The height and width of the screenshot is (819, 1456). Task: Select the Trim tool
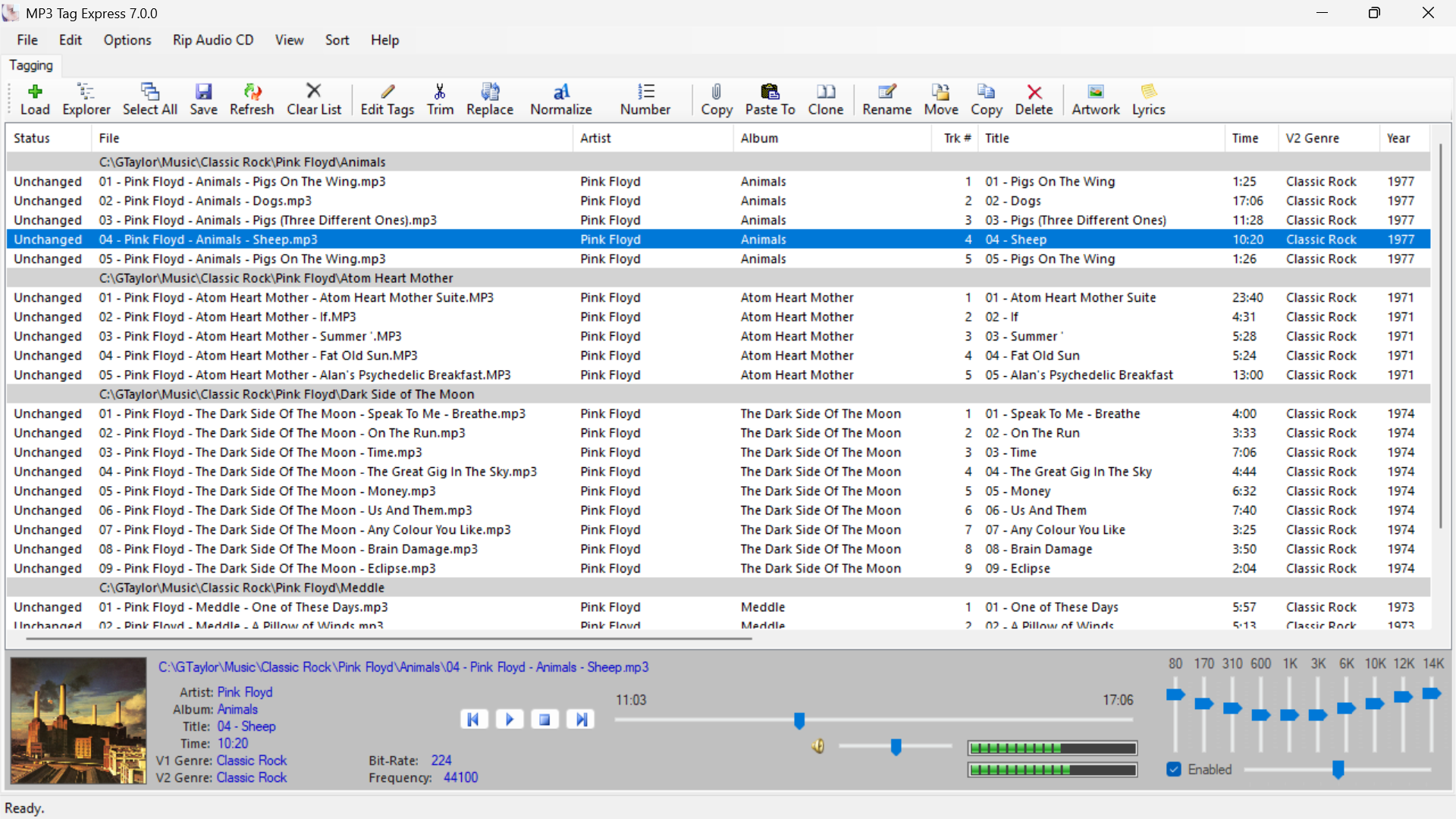(x=440, y=99)
